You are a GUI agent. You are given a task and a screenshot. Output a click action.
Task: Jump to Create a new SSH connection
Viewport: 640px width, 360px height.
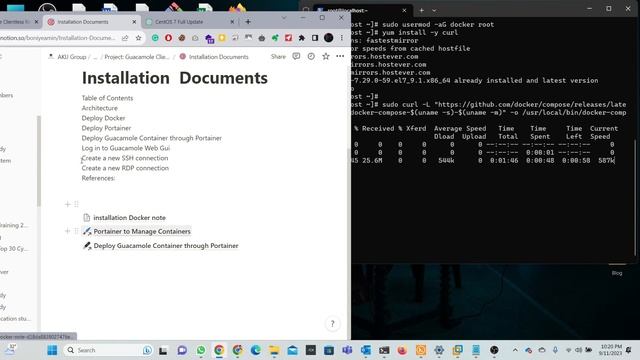point(125,158)
